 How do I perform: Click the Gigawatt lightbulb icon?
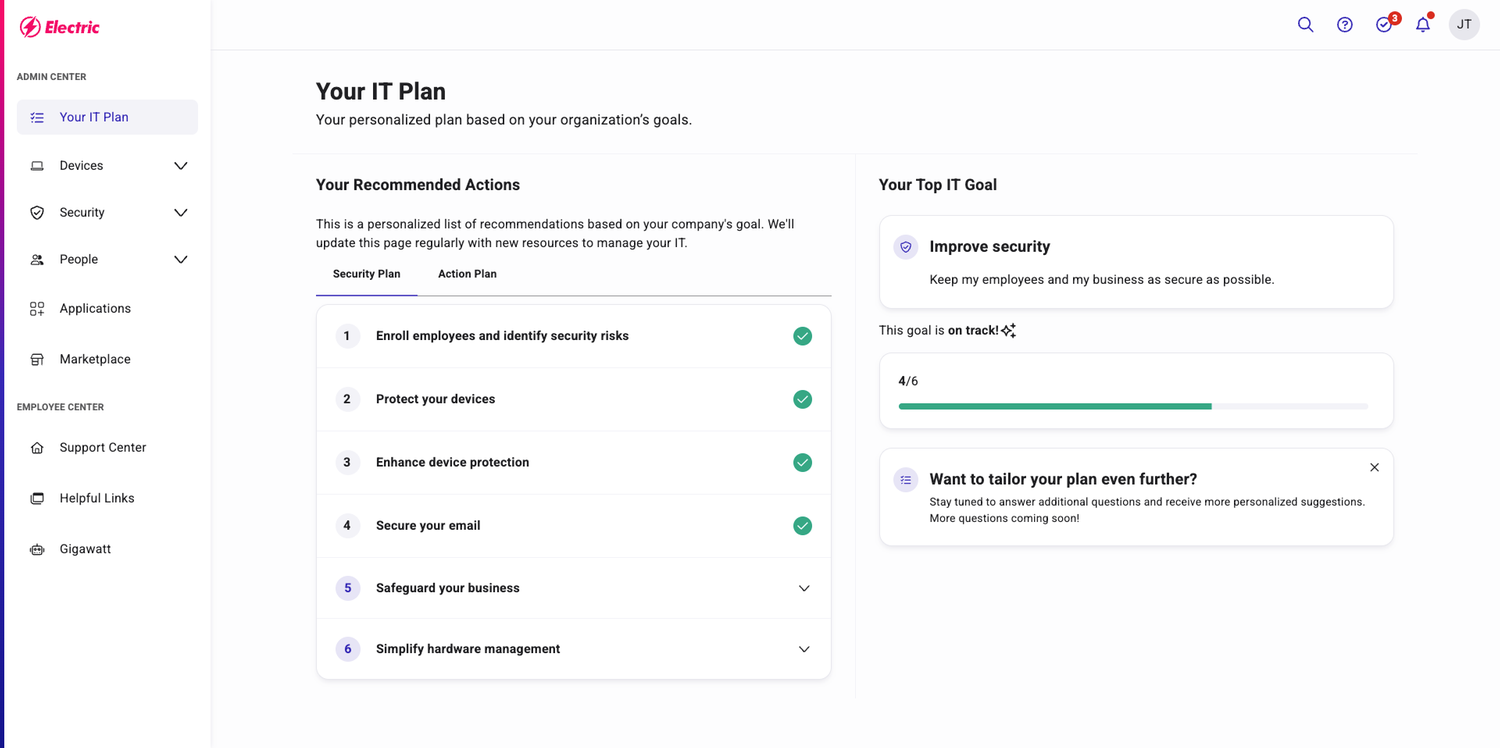coord(36,548)
